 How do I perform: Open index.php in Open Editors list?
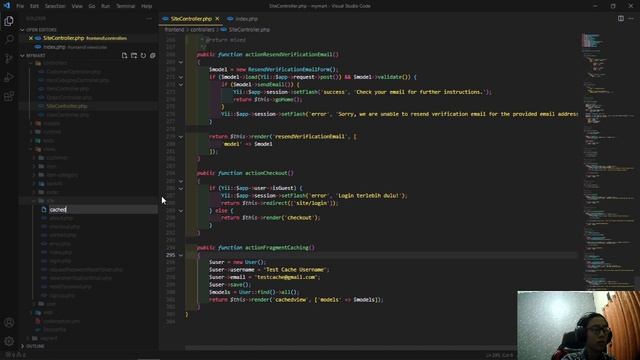click(x=88, y=47)
